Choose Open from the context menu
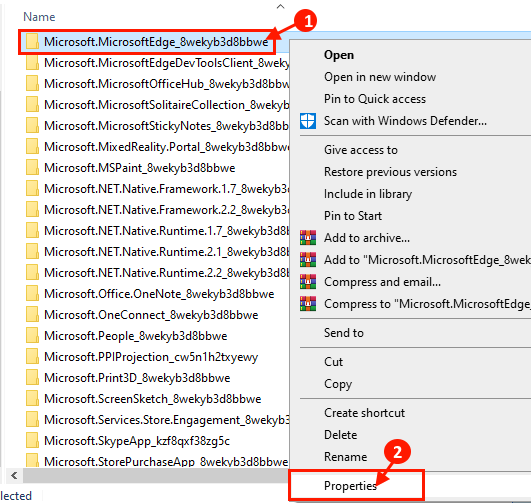The width and height of the screenshot is (531, 503). [x=339, y=55]
